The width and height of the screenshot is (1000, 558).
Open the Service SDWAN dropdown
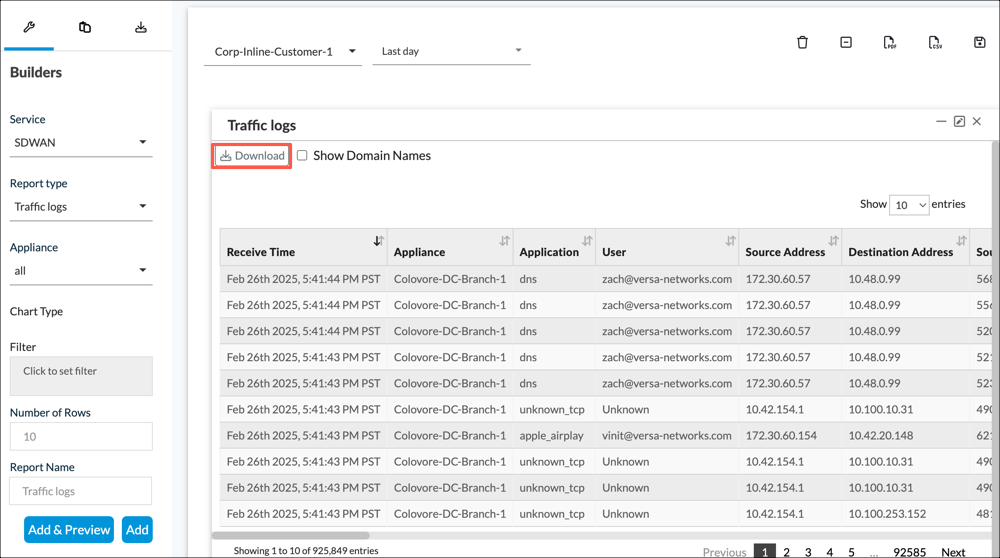pyautogui.click(x=81, y=143)
